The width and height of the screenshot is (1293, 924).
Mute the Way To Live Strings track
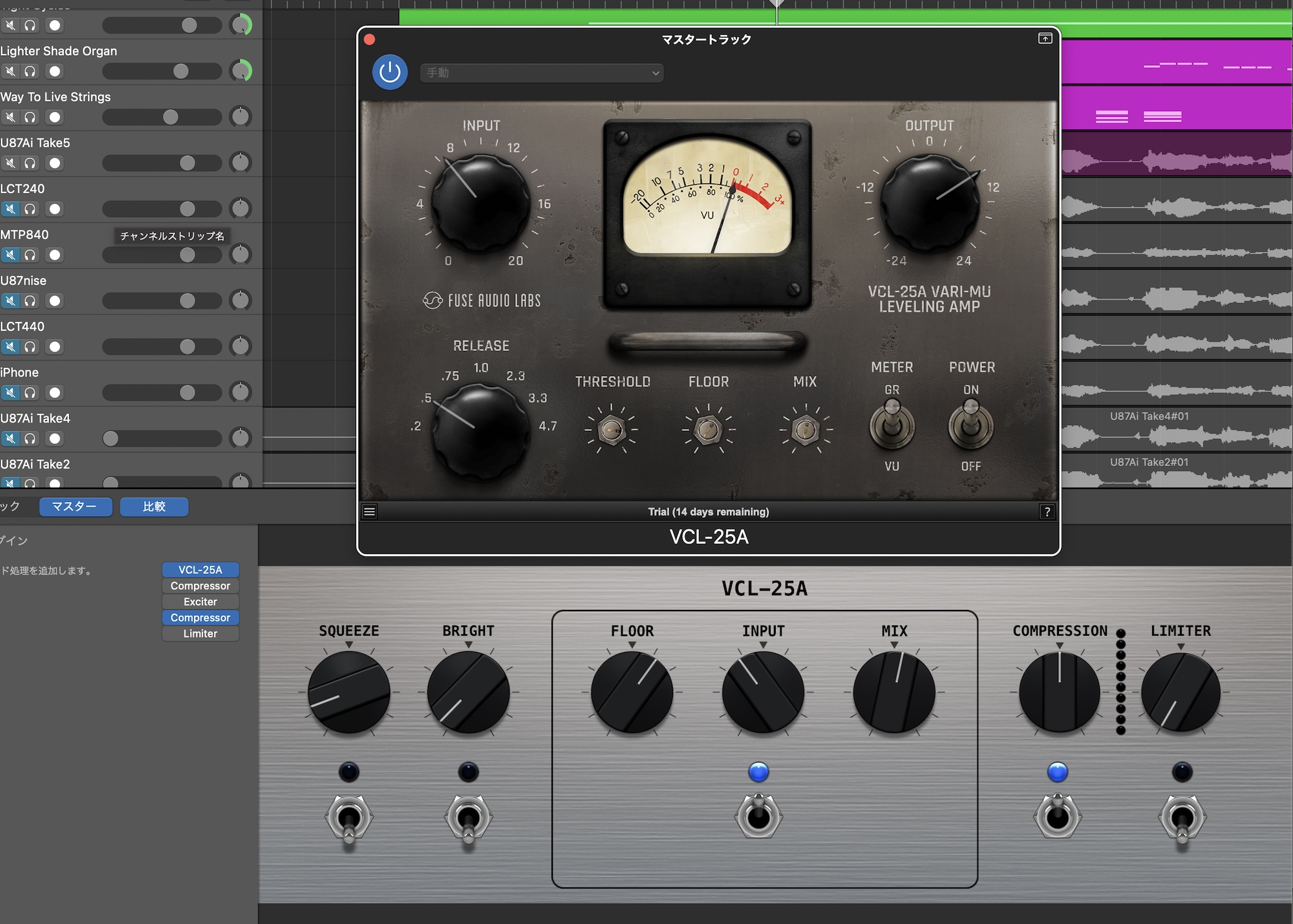10,118
